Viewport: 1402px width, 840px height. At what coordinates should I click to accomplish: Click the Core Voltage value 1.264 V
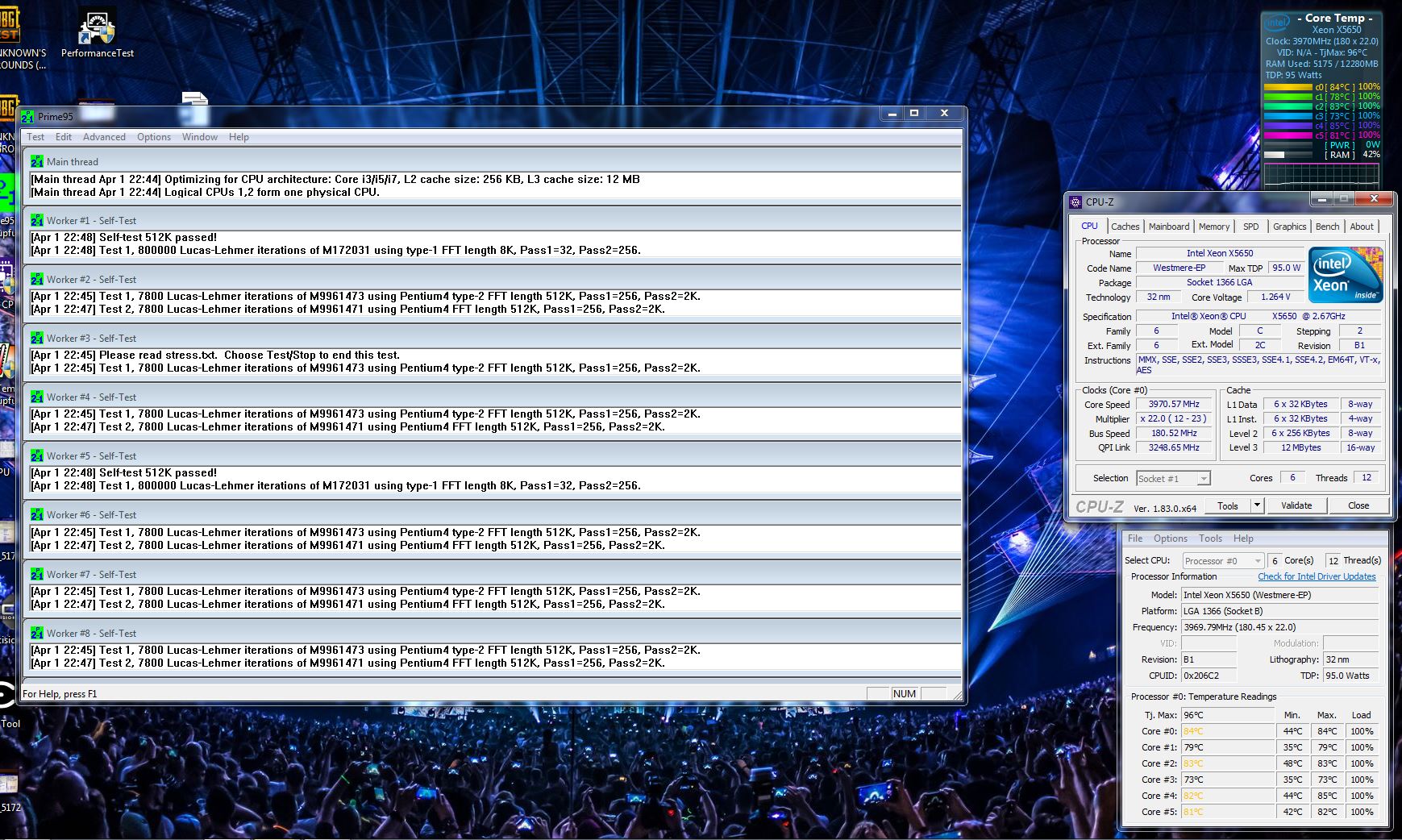click(x=1275, y=297)
